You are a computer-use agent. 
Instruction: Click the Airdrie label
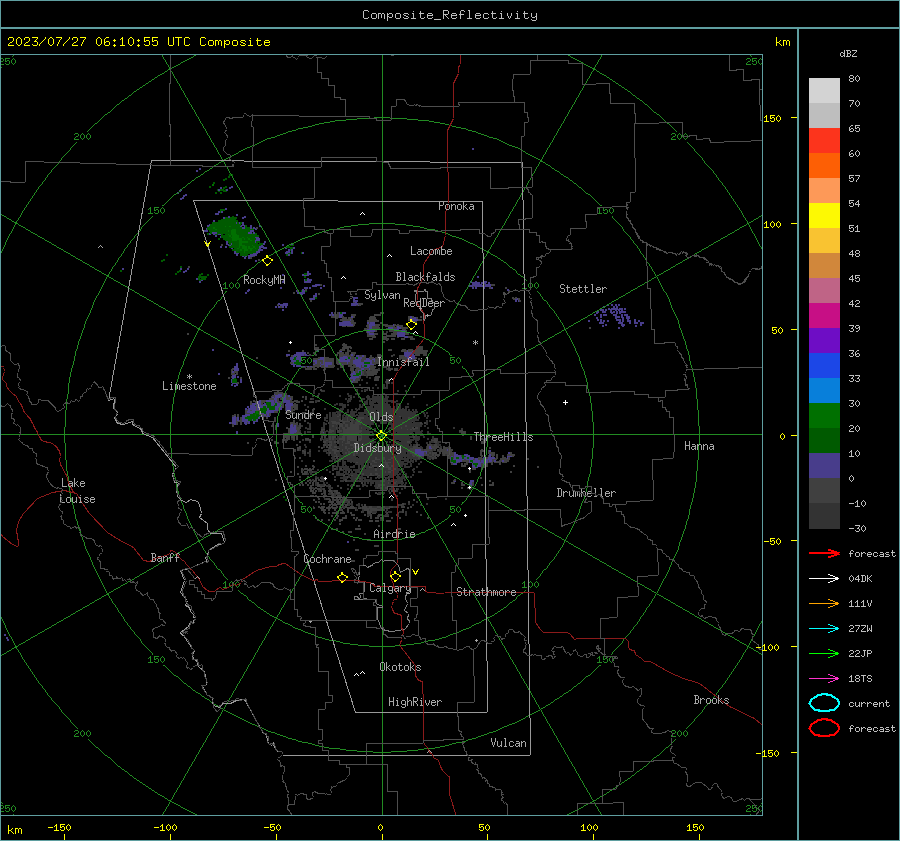click(394, 534)
